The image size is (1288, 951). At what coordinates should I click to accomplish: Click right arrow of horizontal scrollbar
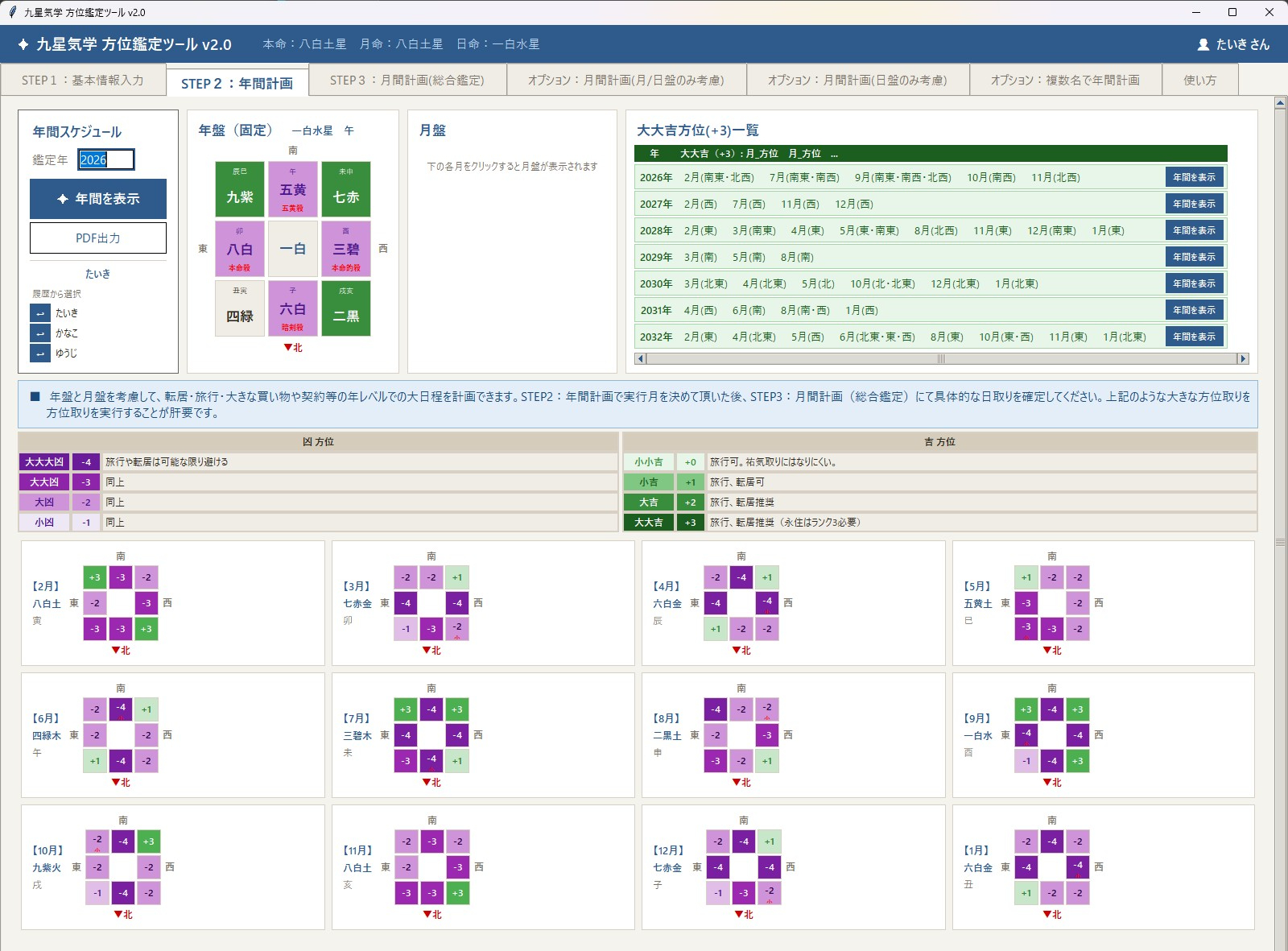click(1243, 359)
